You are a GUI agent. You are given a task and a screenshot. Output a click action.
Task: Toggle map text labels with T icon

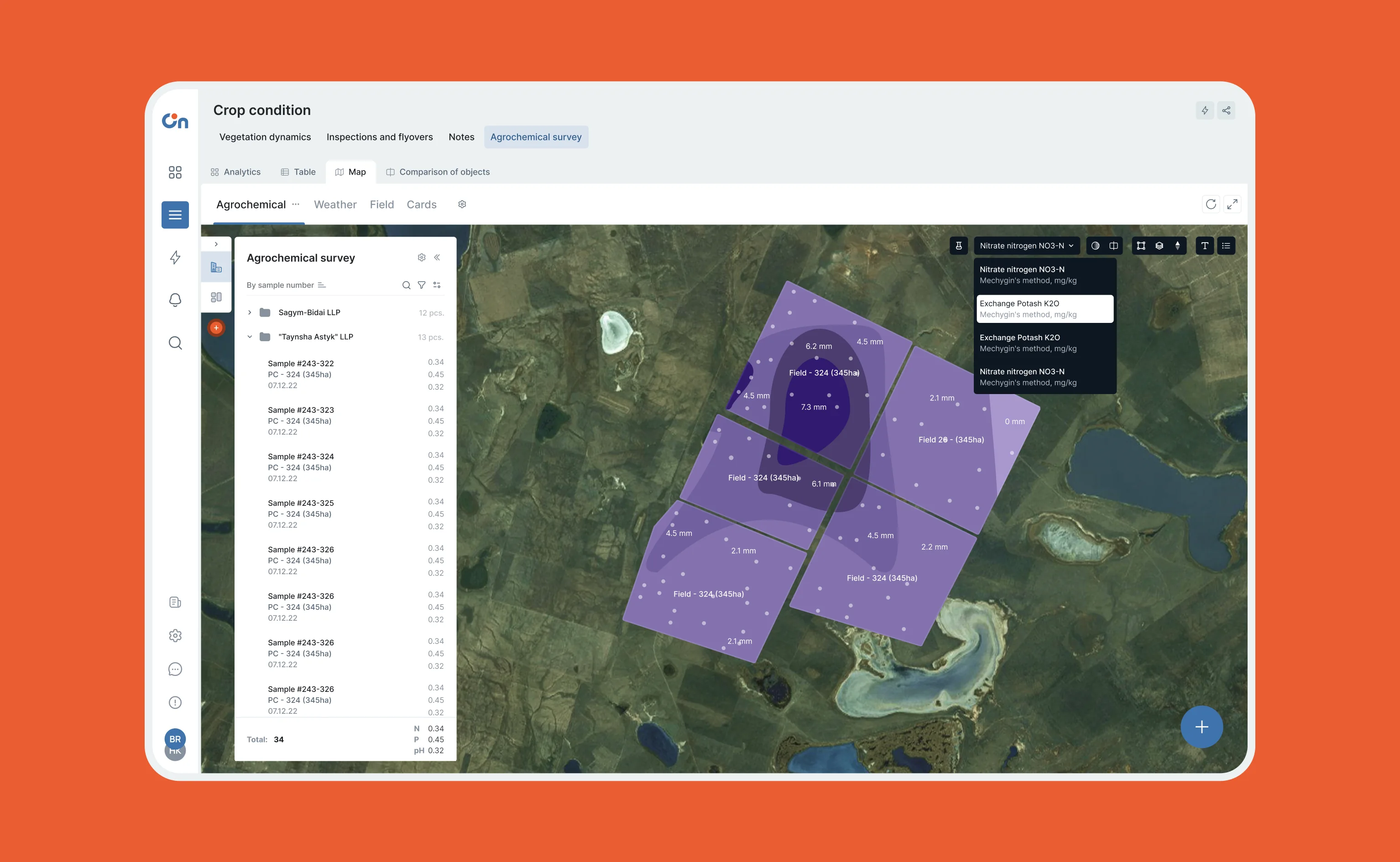click(x=1204, y=246)
